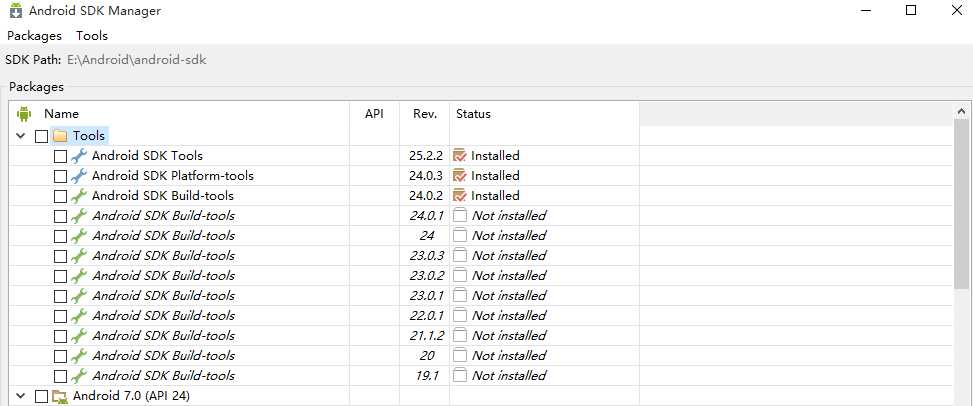973x406 pixels.
Task: Click Not installed status icon for revision 19.1
Action: tap(460, 375)
